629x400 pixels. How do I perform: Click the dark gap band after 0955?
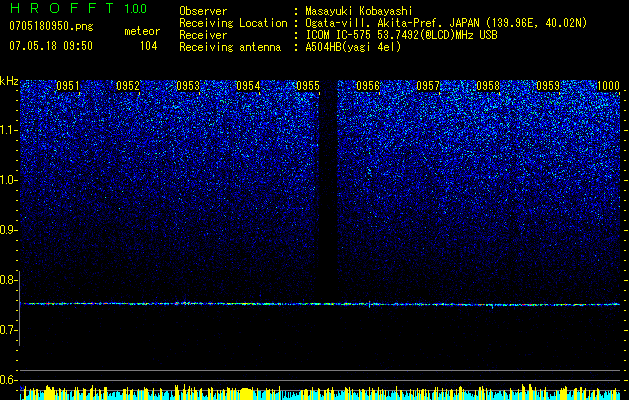329,191
